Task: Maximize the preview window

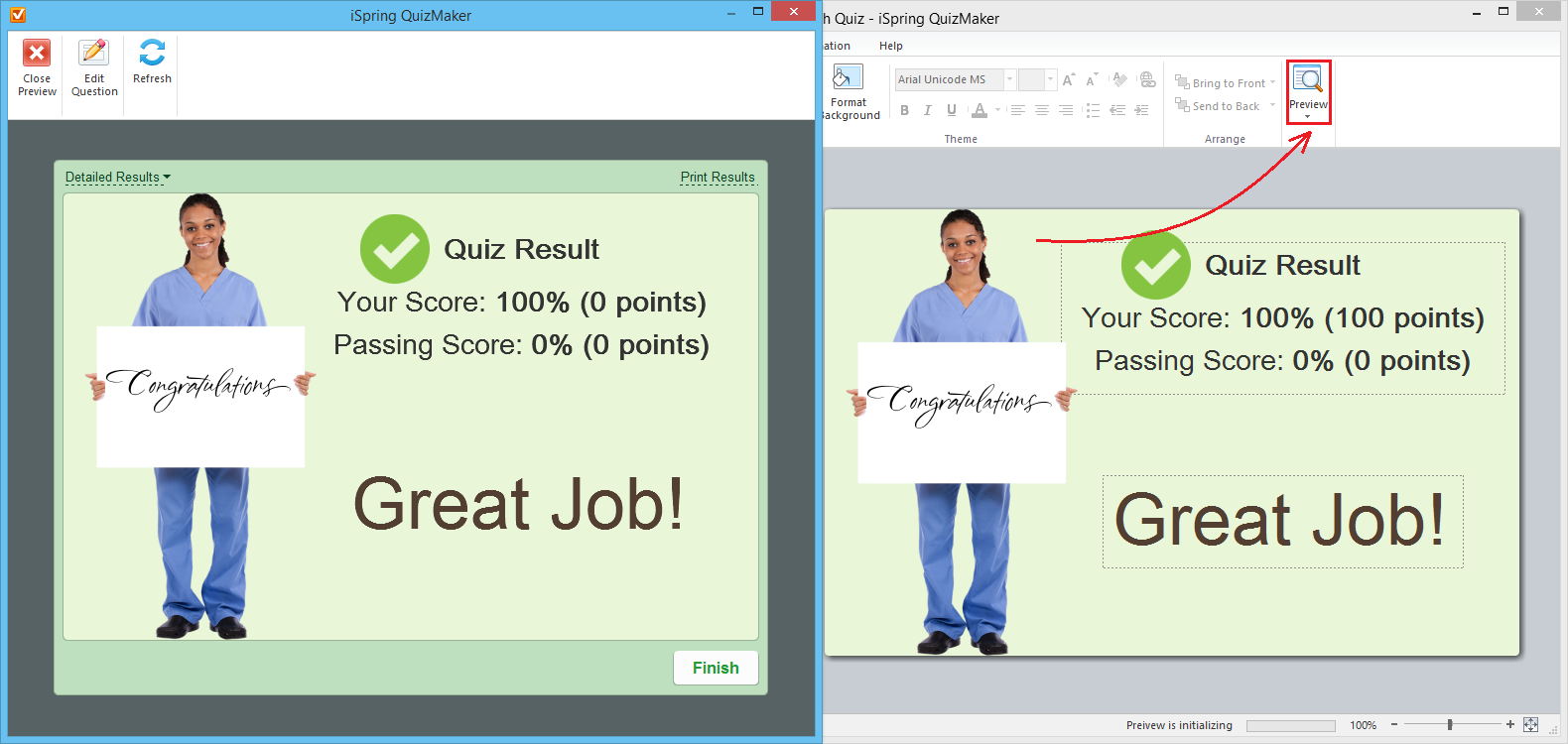Action: (758, 12)
